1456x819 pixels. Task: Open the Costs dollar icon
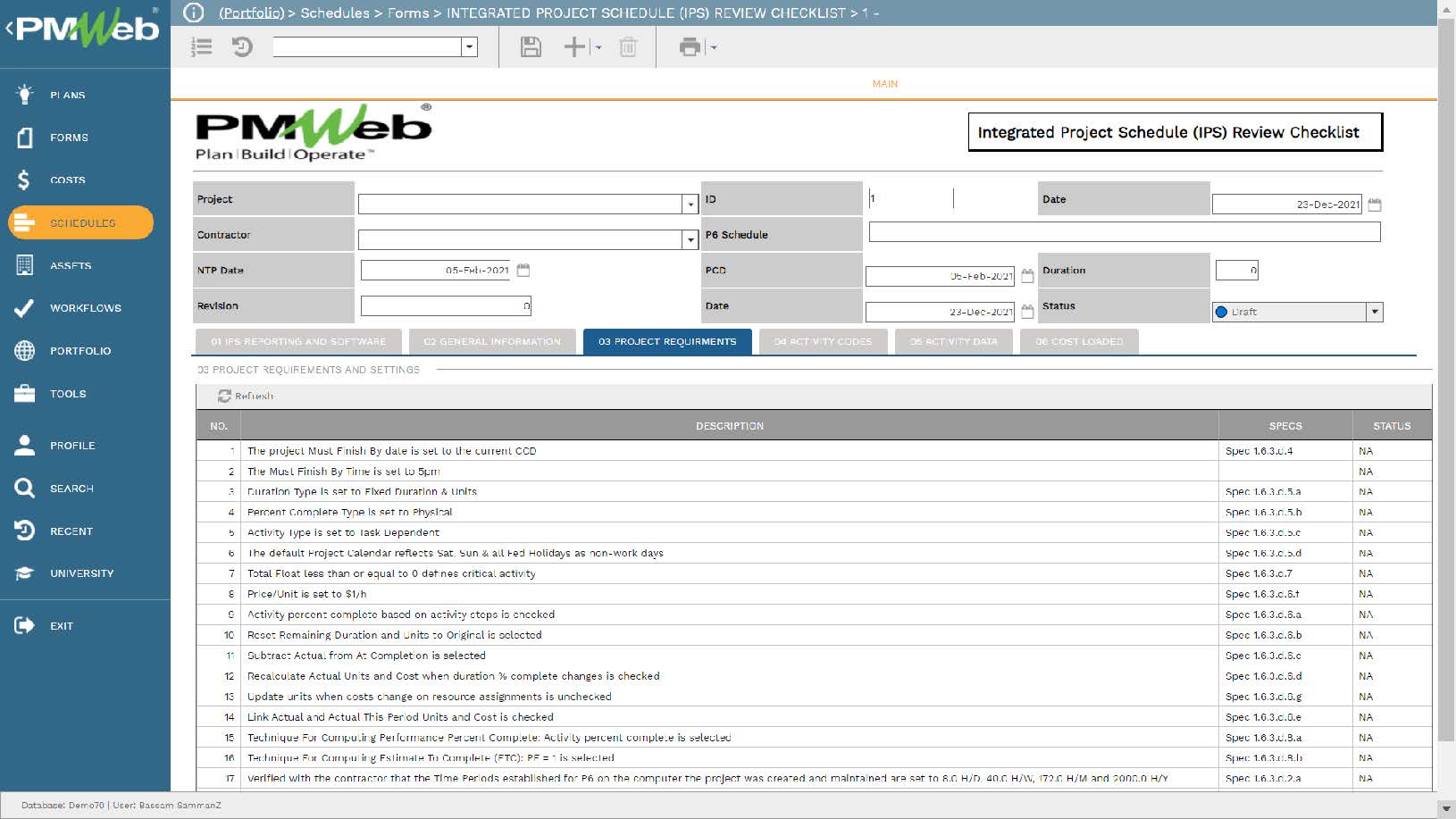click(x=25, y=180)
